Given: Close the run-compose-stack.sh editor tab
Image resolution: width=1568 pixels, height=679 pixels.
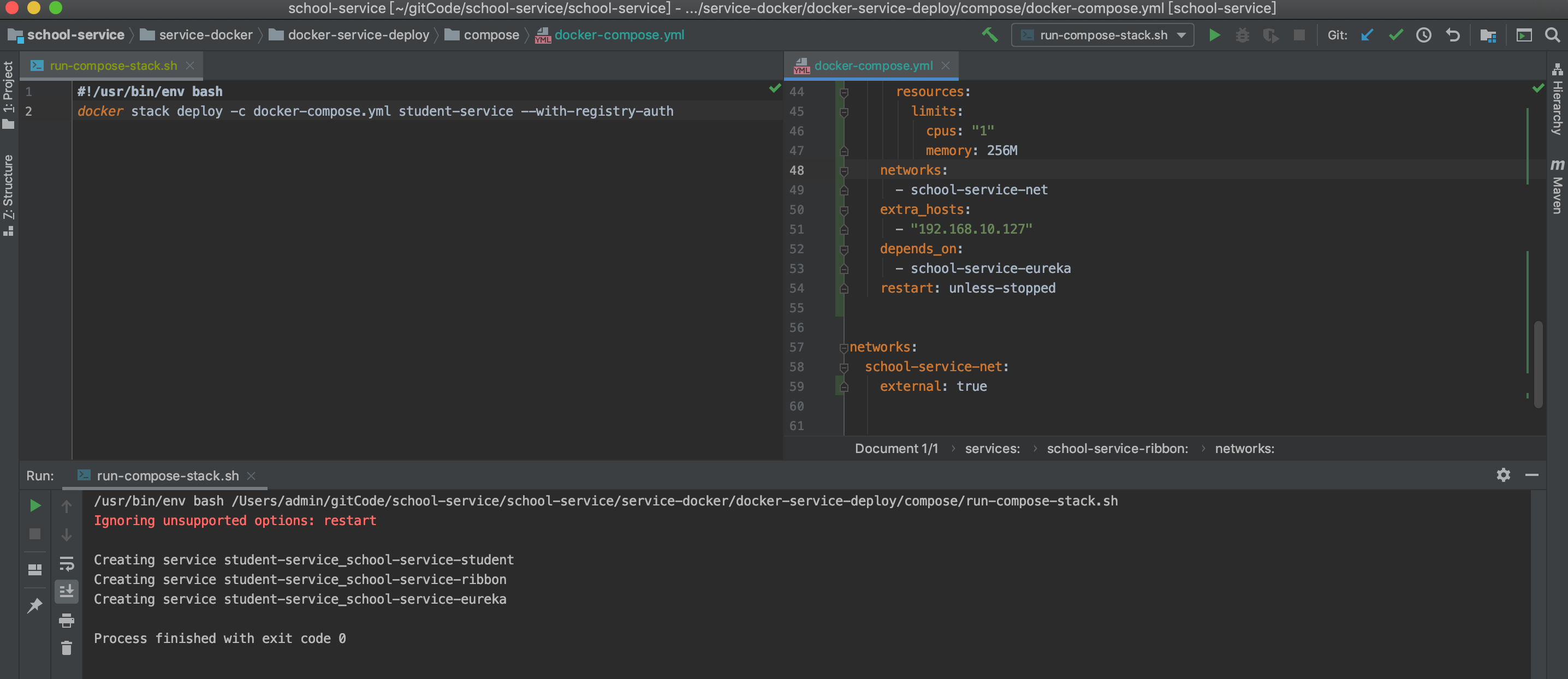Looking at the screenshot, I should [x=190, y=65].
